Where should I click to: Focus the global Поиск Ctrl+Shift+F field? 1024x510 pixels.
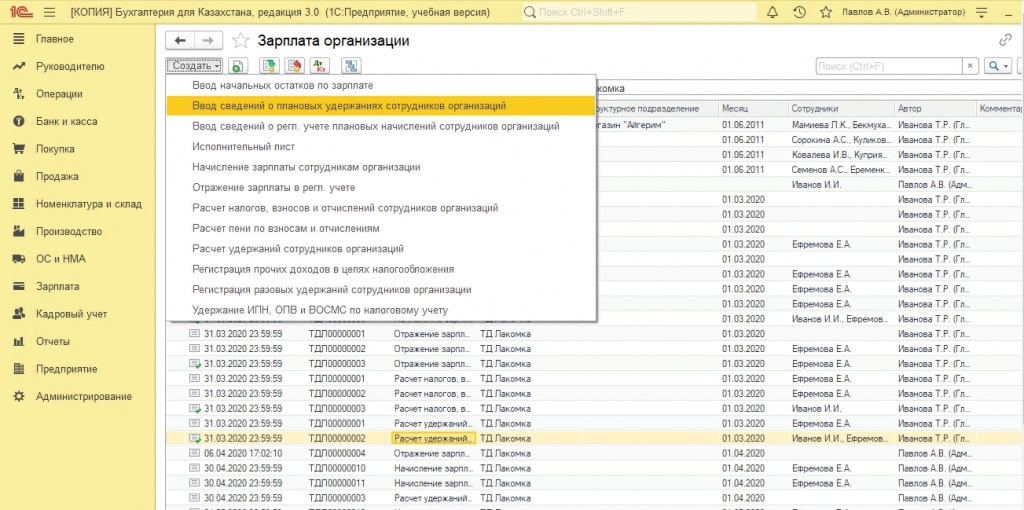639,12
